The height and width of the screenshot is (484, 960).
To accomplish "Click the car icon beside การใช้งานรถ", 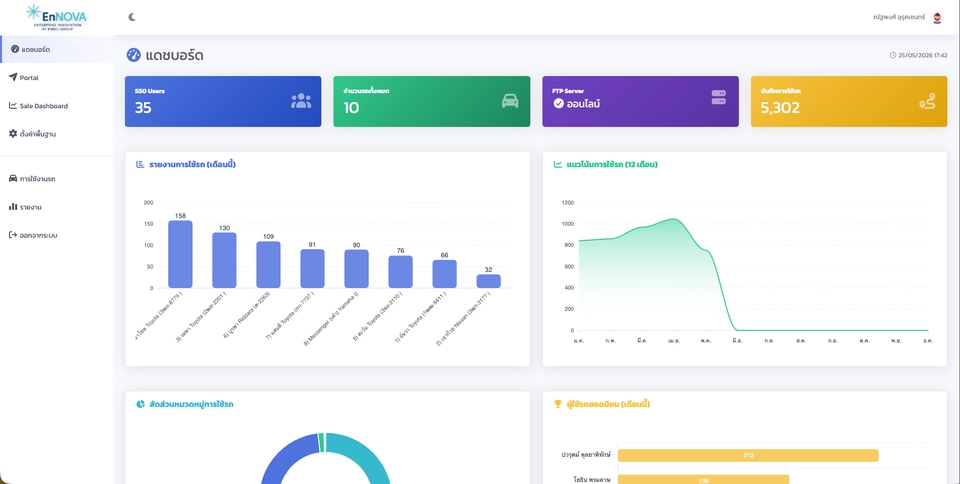I will tap(13, 178).
